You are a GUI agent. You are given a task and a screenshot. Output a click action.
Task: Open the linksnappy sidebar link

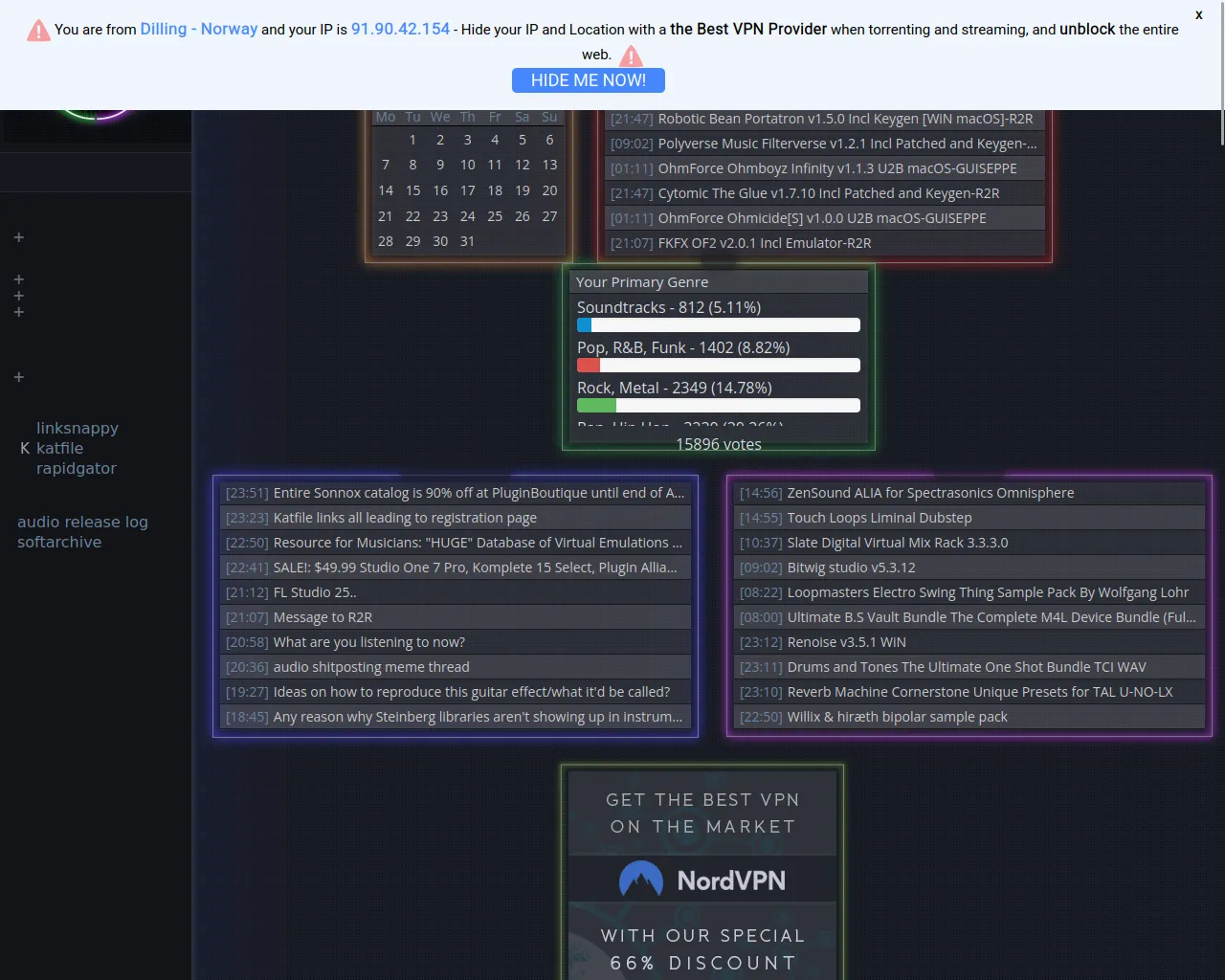click(78, 428)
